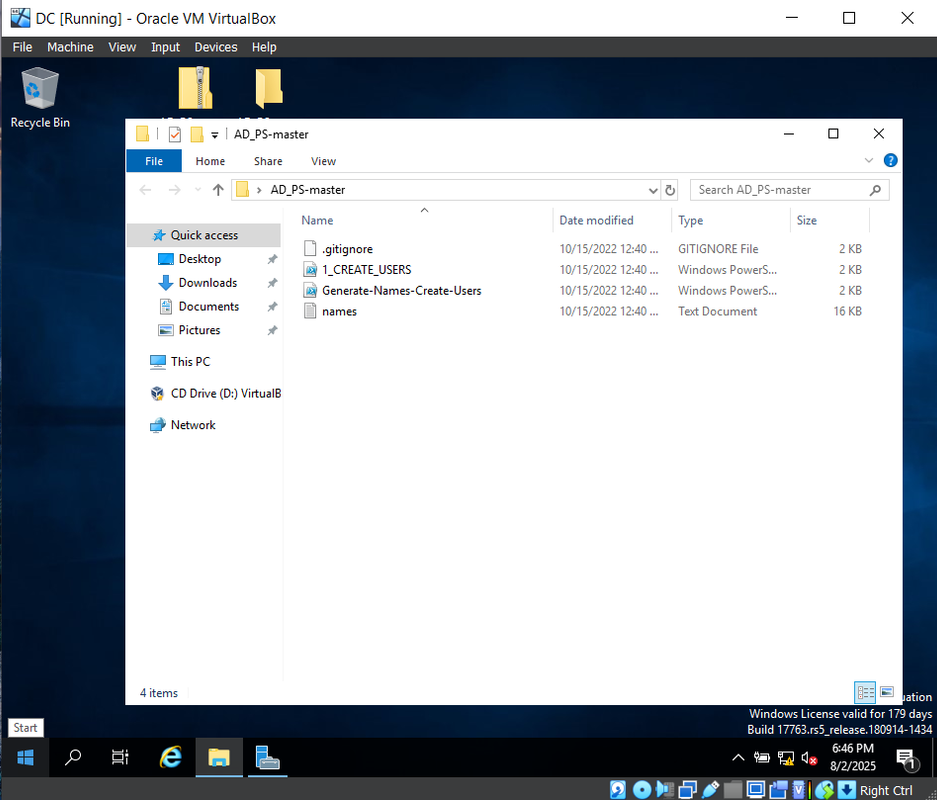The width and height of the screenshot is (937, 800).
Task: Expand the ribbon with the chevron arrow
Action: 869,160
